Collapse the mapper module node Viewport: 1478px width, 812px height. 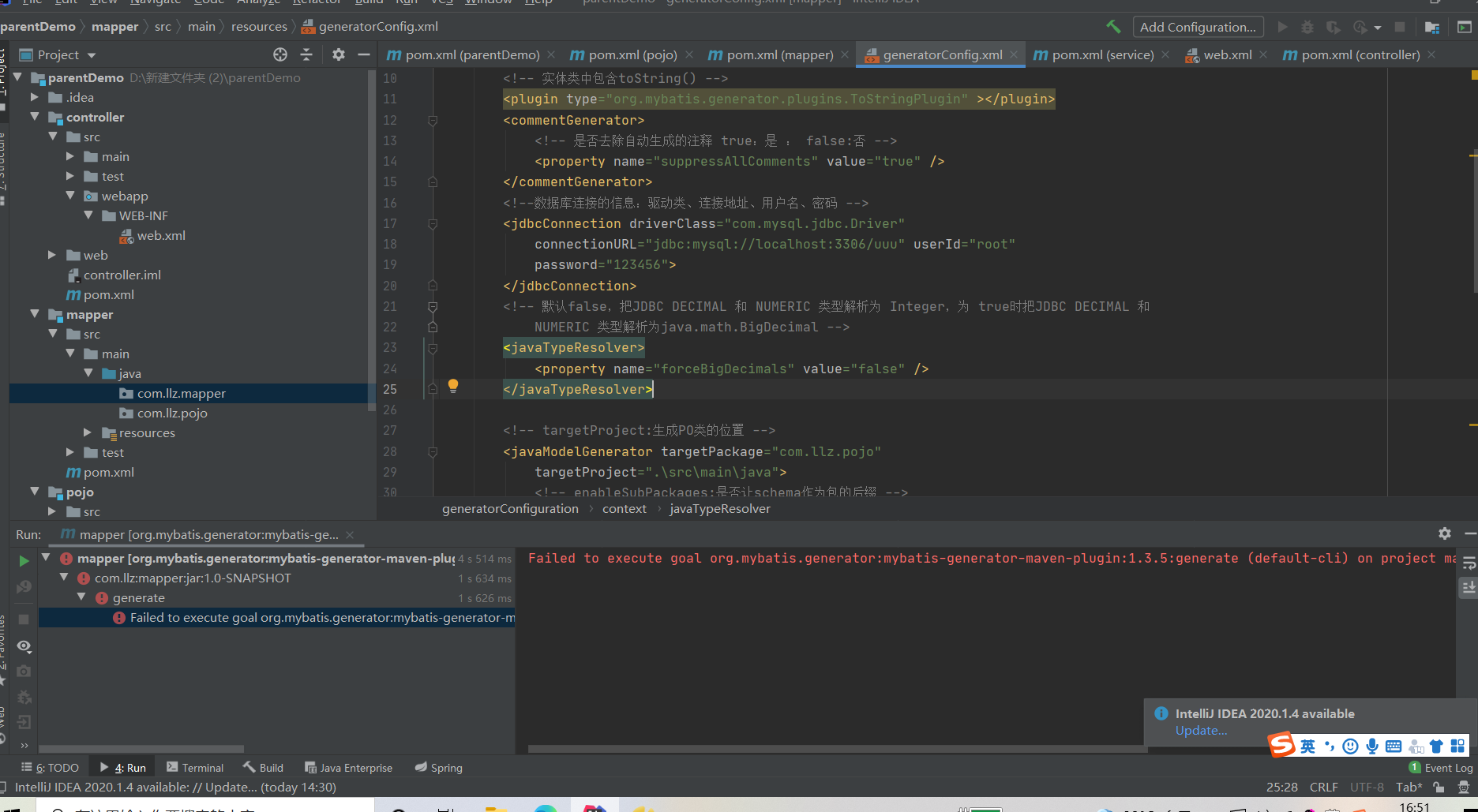(35, 314)
